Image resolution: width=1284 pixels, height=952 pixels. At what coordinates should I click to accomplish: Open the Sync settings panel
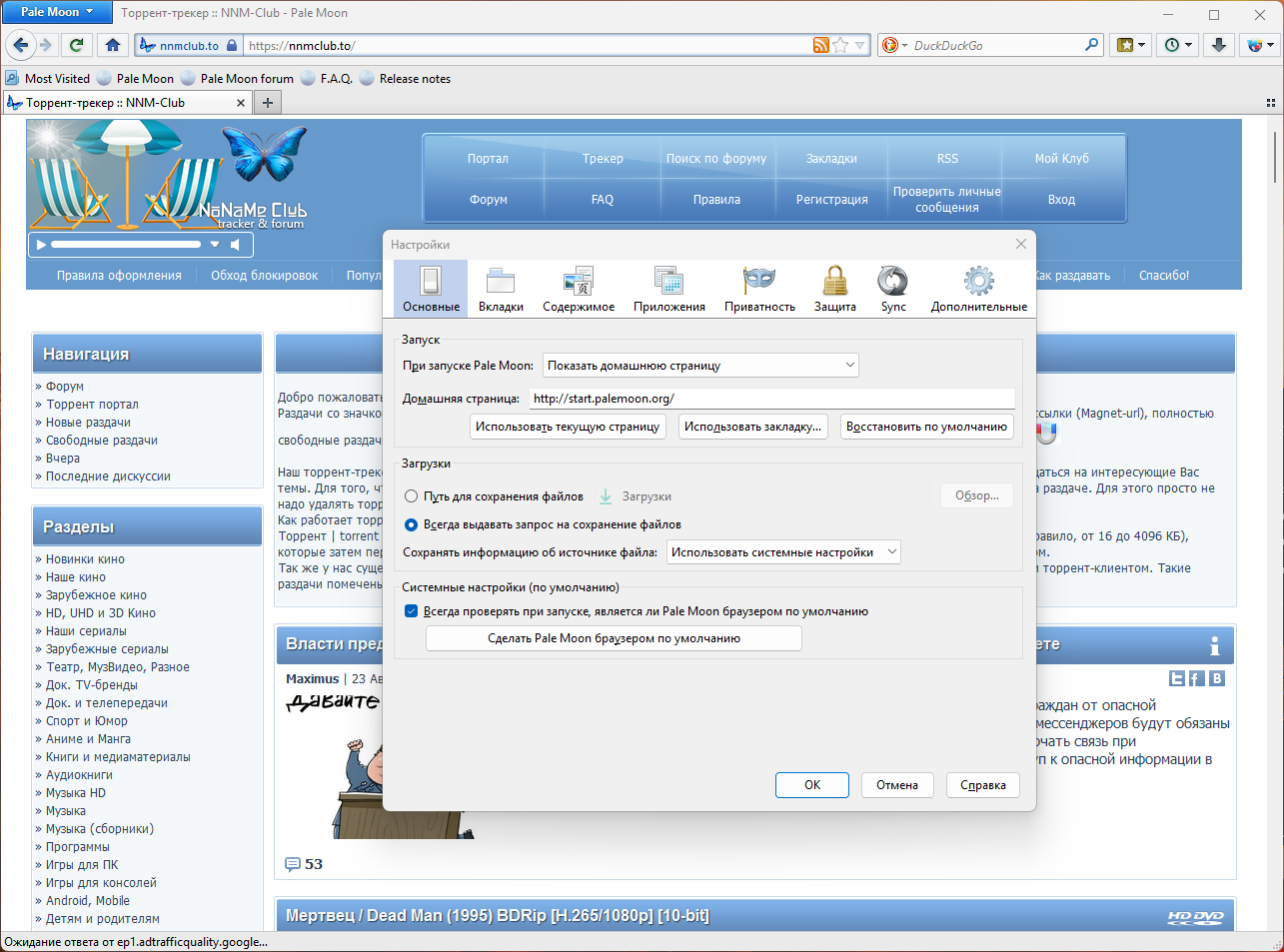point(893,289)
